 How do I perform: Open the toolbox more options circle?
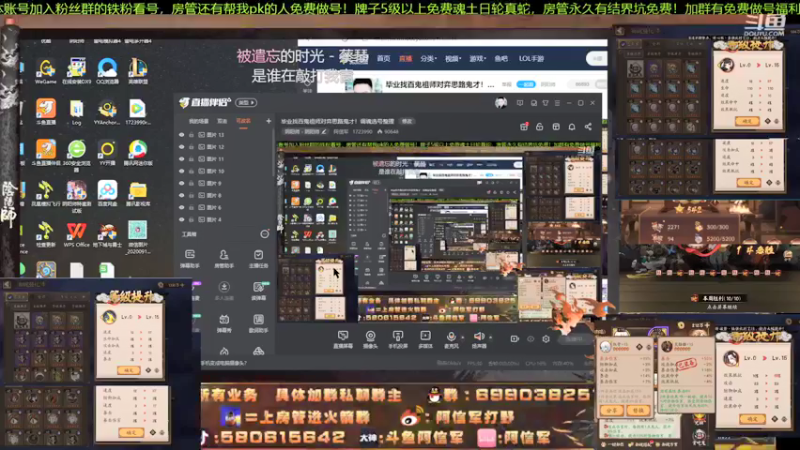pyautogui.click(x=264, y=234)
